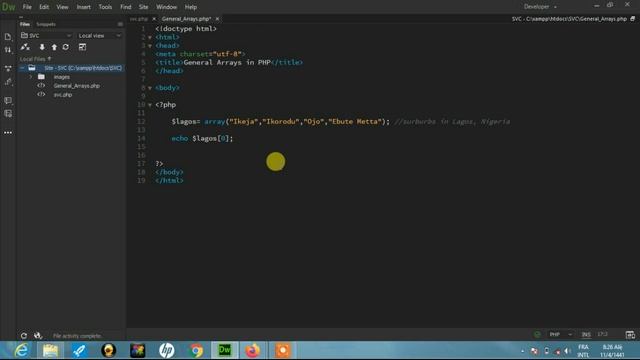Click the orange recorder app on taskbar
This screenshot has width=640, height=360.
282,351
